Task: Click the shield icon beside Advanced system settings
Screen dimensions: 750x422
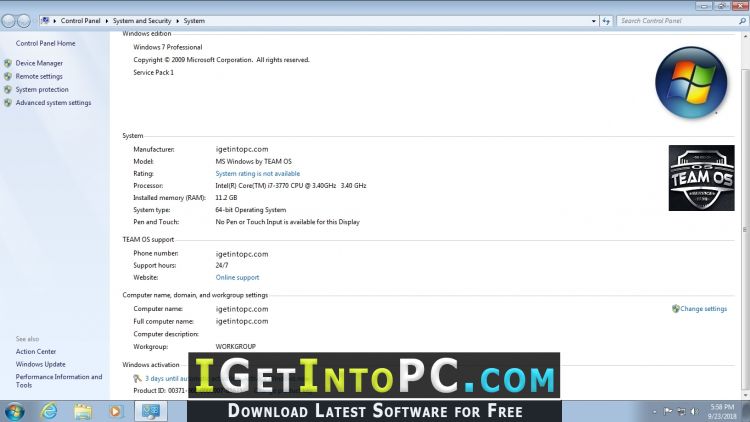Action: [x=8, y=103]
